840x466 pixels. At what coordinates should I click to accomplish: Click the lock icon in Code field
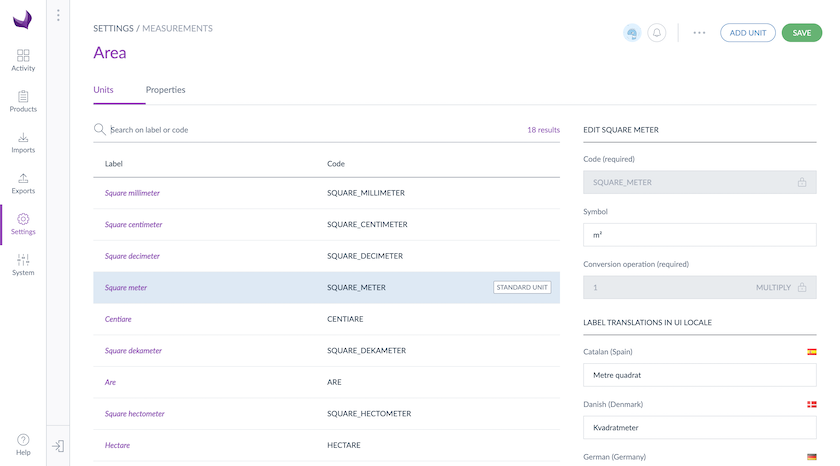click(802, 182)
